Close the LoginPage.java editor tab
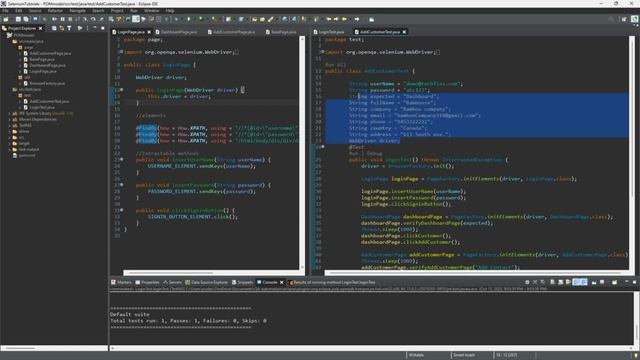Image resolution: width=640 pixels, height=360 pixels. pos(149,32)
